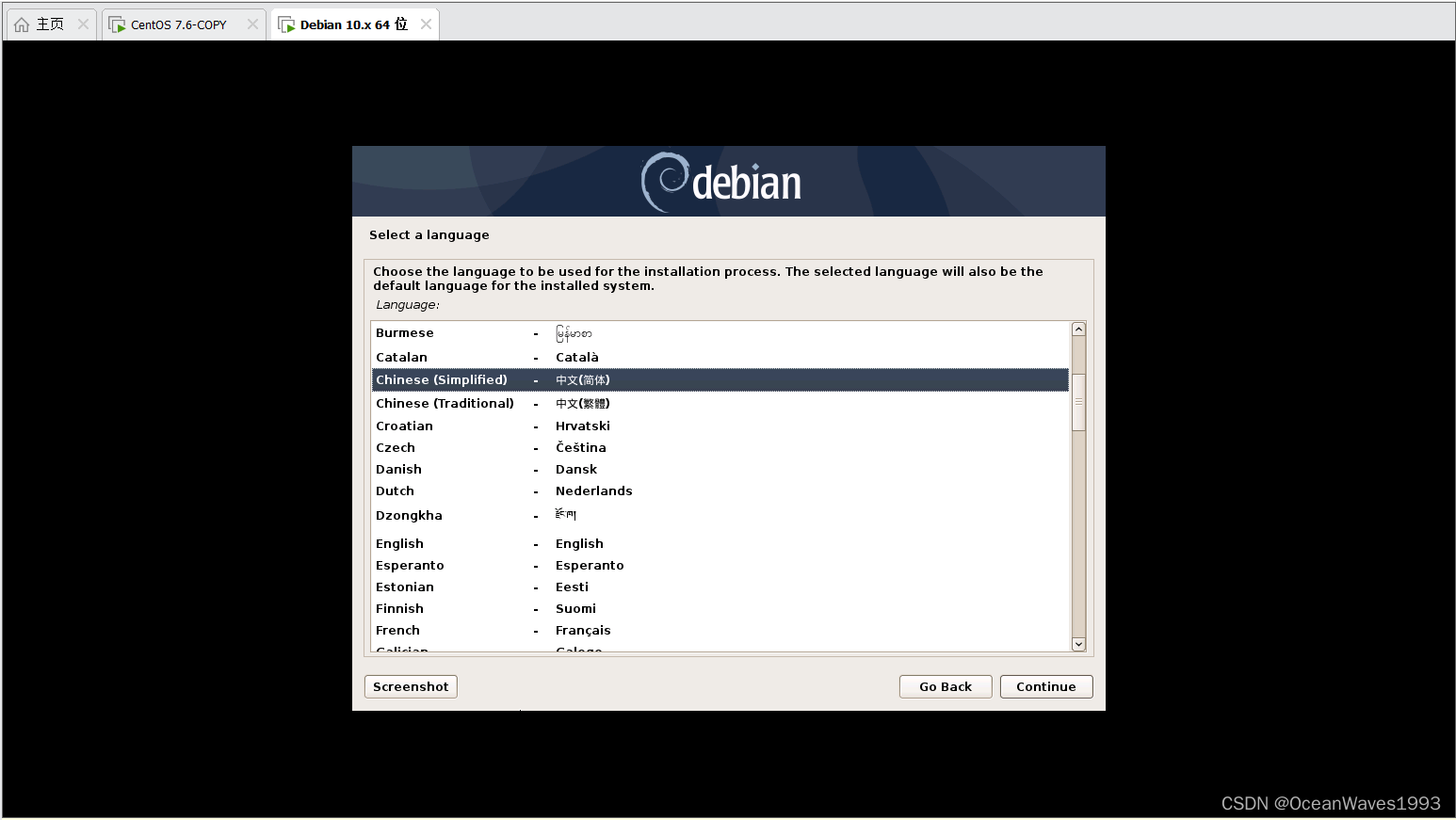1456x820 pixels.
Task: Switch to the Debian 10.x 64 位 tab
Action: (354, 24)
